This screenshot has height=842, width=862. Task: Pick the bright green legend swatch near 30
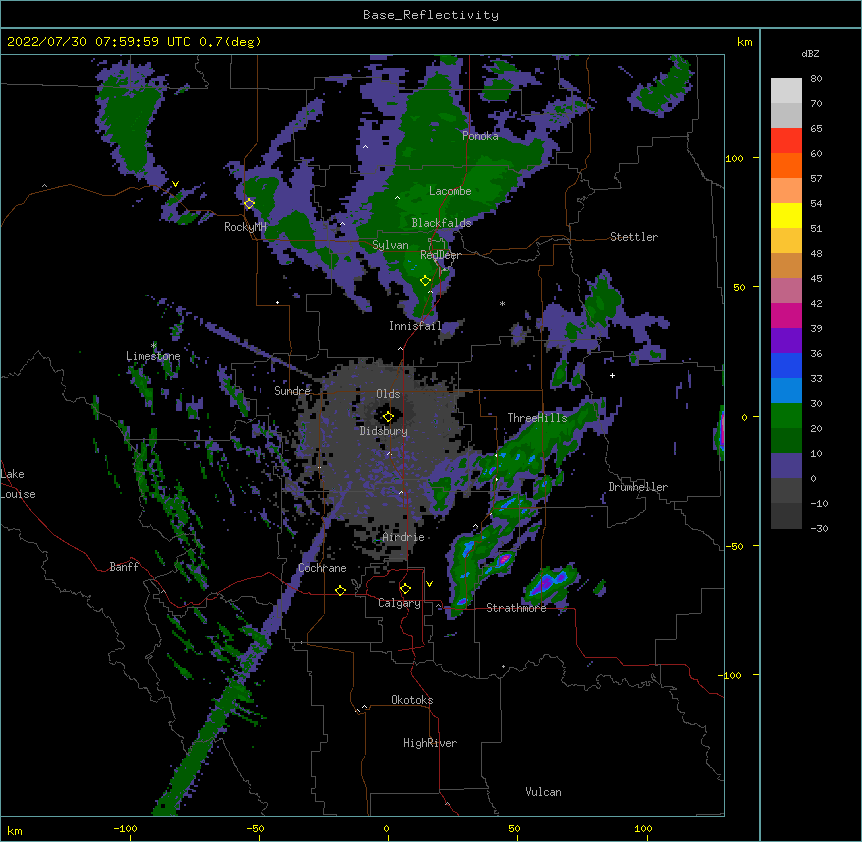(786, 416)
